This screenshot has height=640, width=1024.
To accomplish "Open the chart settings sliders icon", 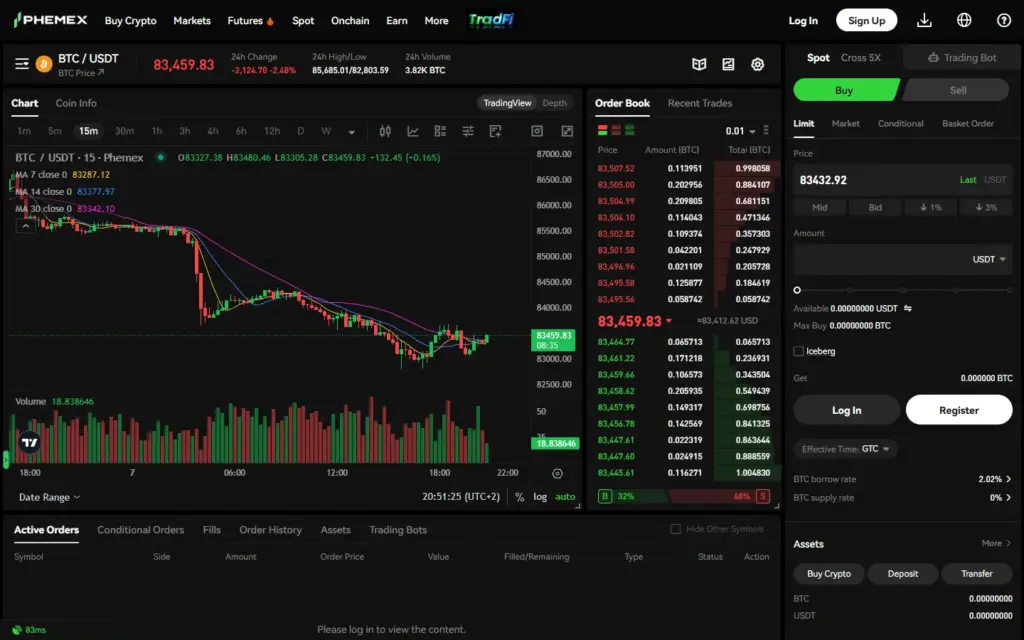I will click(468, 131).
